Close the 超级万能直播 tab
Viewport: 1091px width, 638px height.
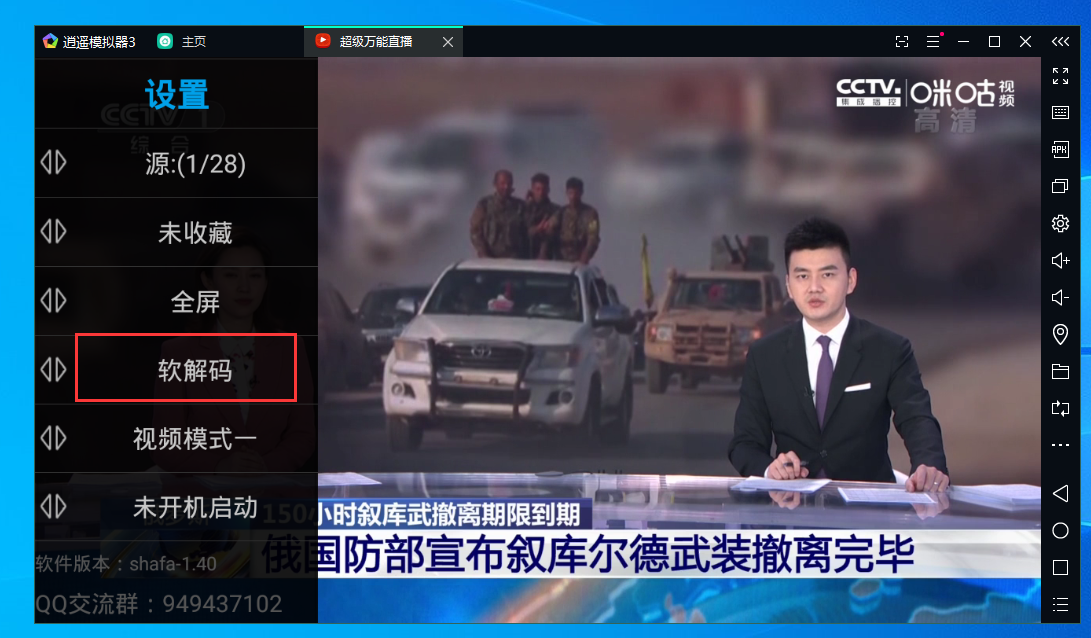coord(448,42)
